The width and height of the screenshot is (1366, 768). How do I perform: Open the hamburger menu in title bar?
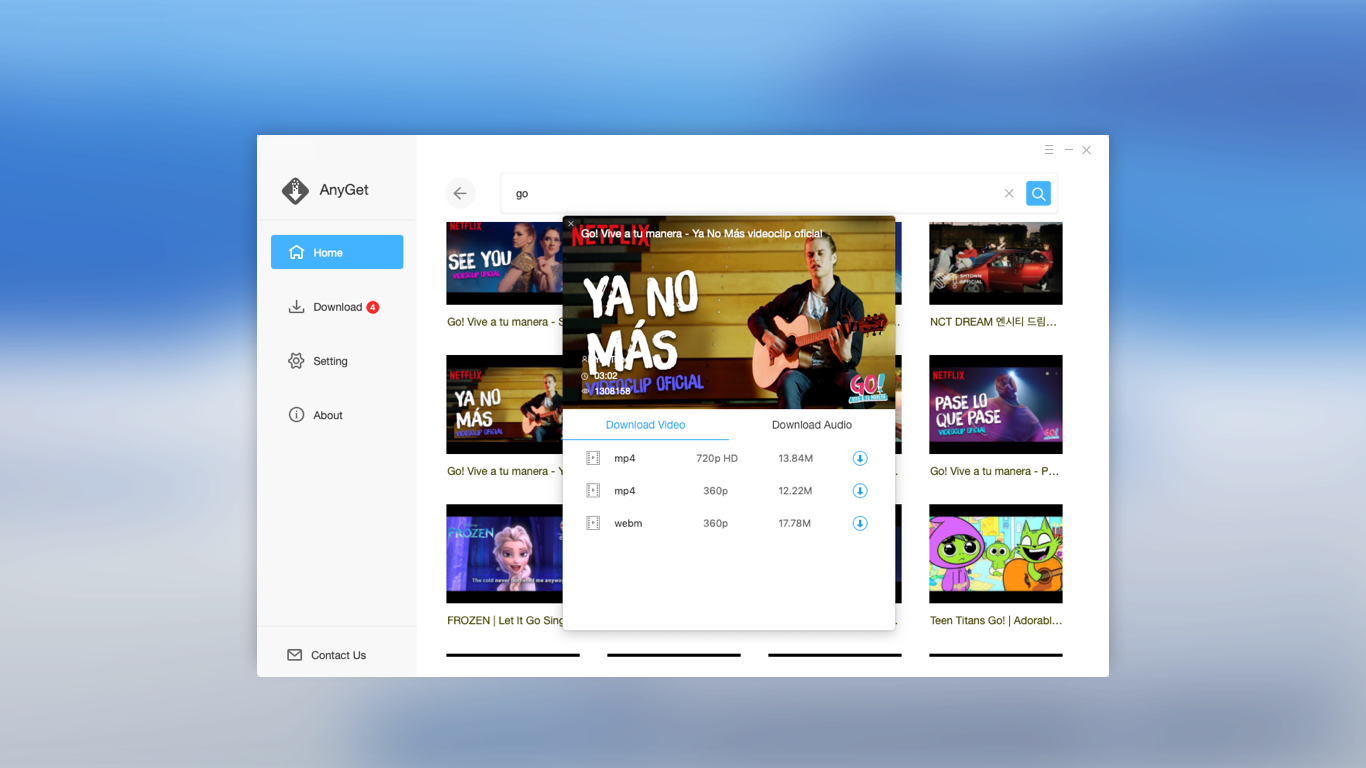(1049, 150)
